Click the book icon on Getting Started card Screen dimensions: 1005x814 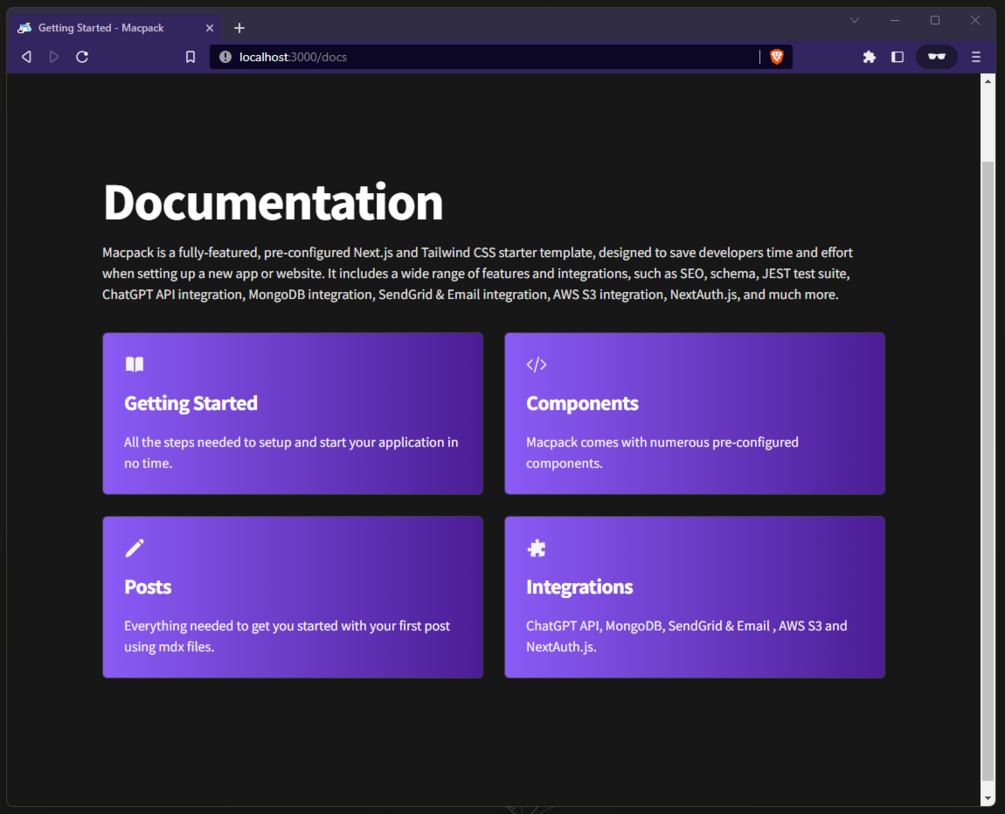(135, 364)
